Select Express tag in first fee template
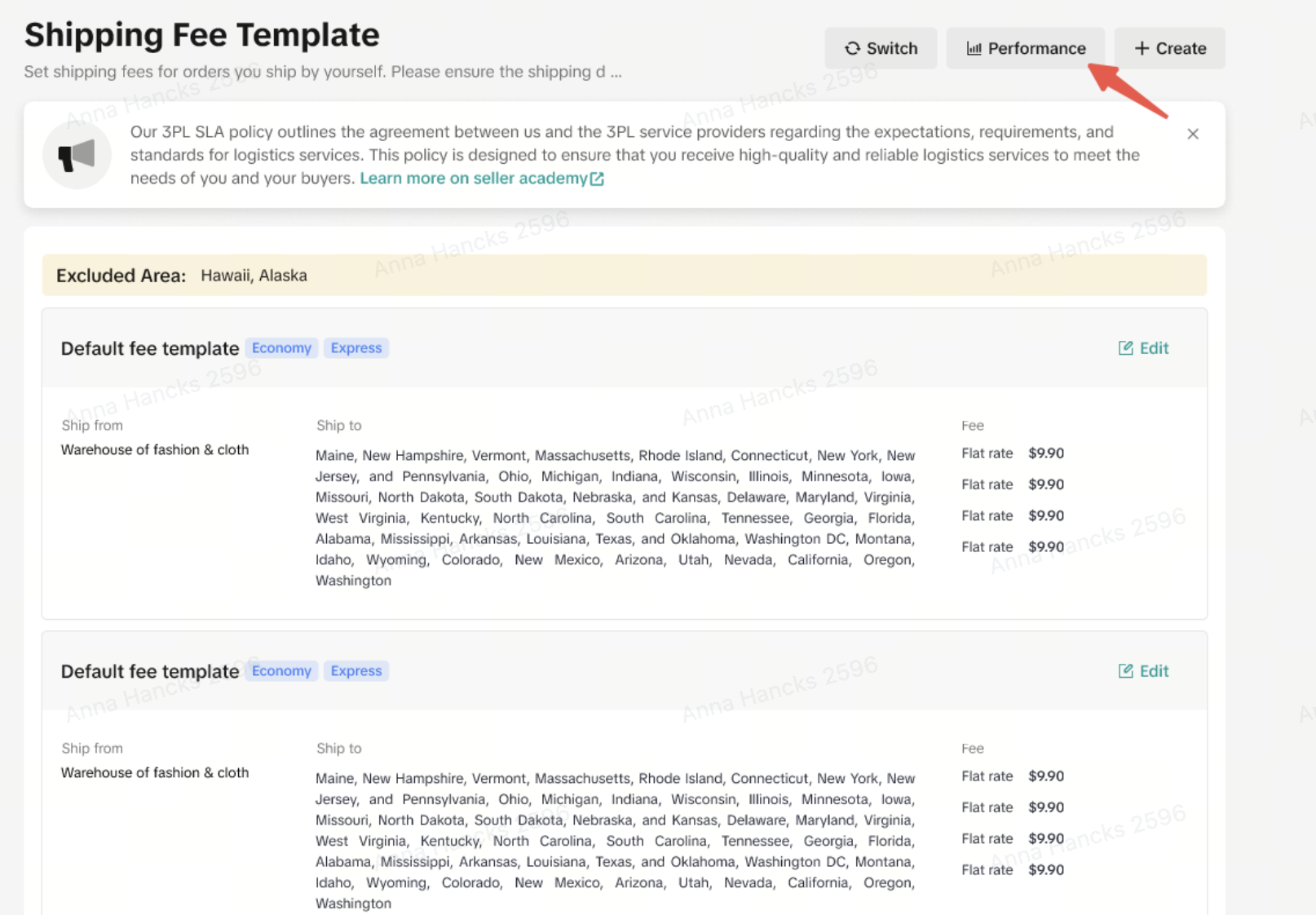Image resolution: width=1316 pixels, height=915 pixels. [x=355, y=348]
